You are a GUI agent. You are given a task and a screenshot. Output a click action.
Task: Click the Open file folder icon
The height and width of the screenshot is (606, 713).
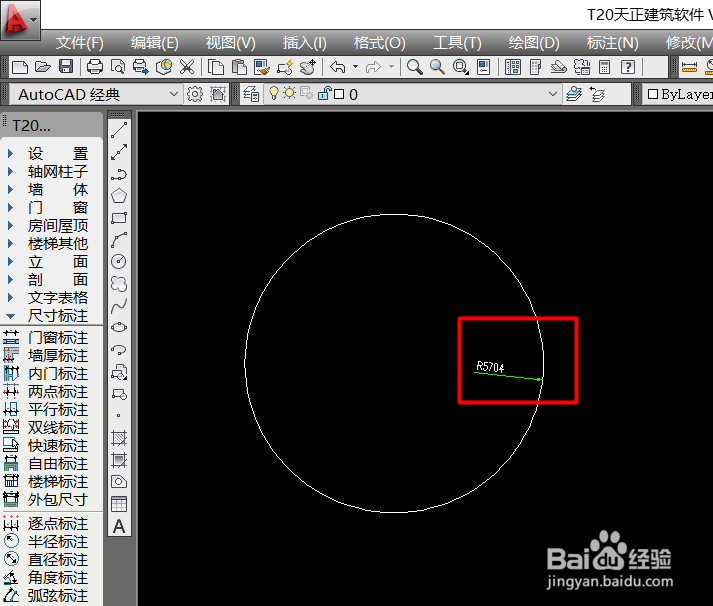coord(43,67)
